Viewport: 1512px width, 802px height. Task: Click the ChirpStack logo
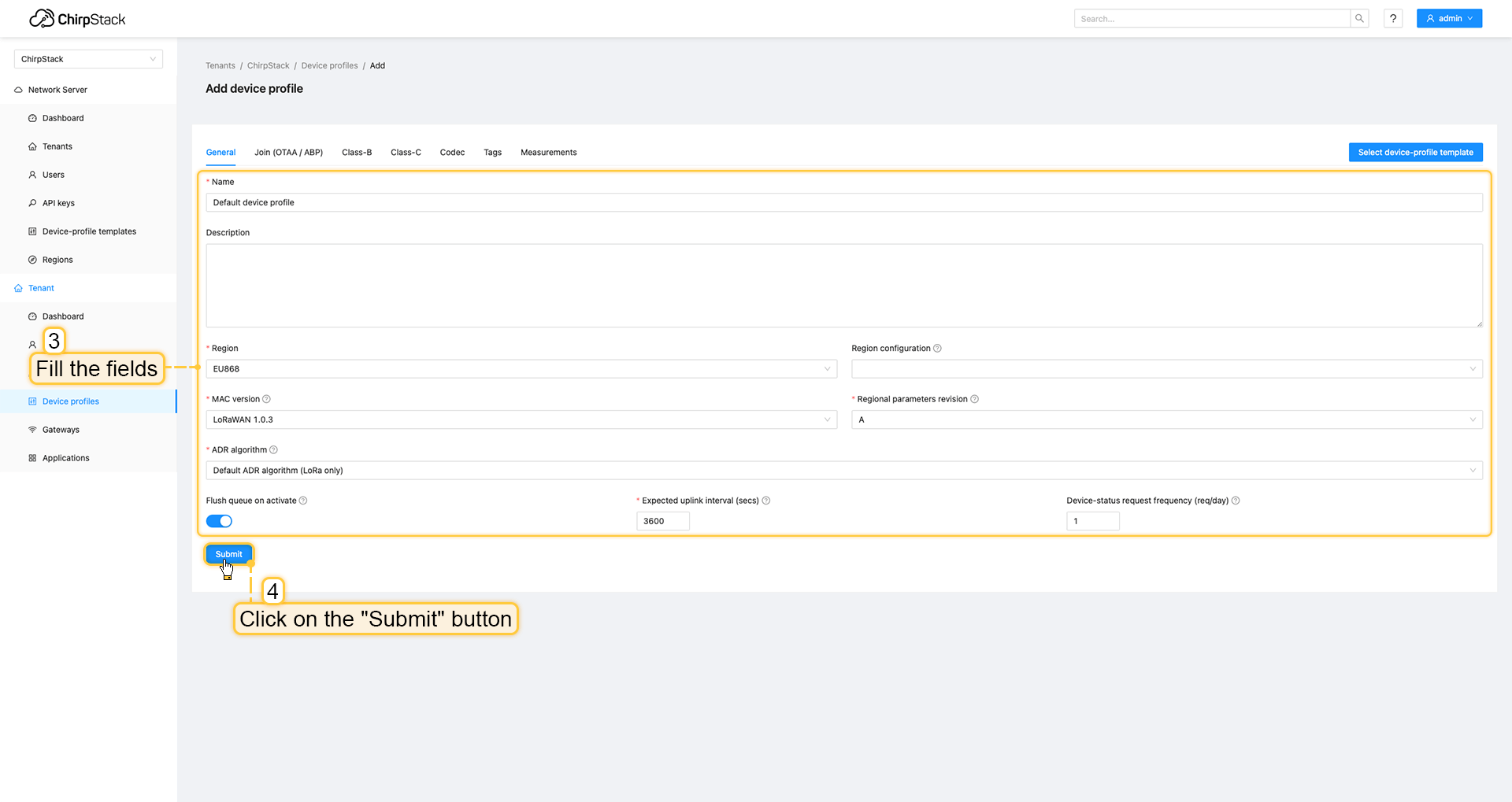pyautogui.click(x=77, y=19)
